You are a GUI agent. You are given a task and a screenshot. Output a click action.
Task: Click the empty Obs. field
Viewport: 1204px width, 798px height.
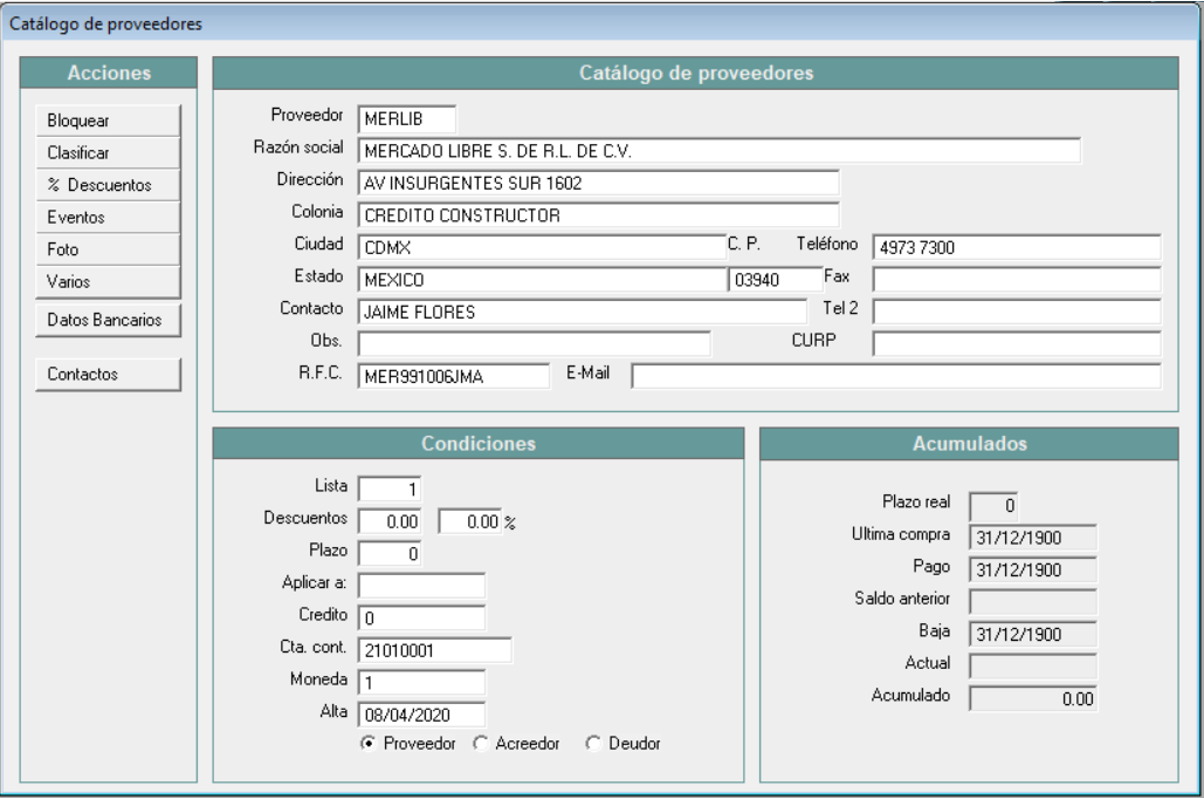(534, 344)
